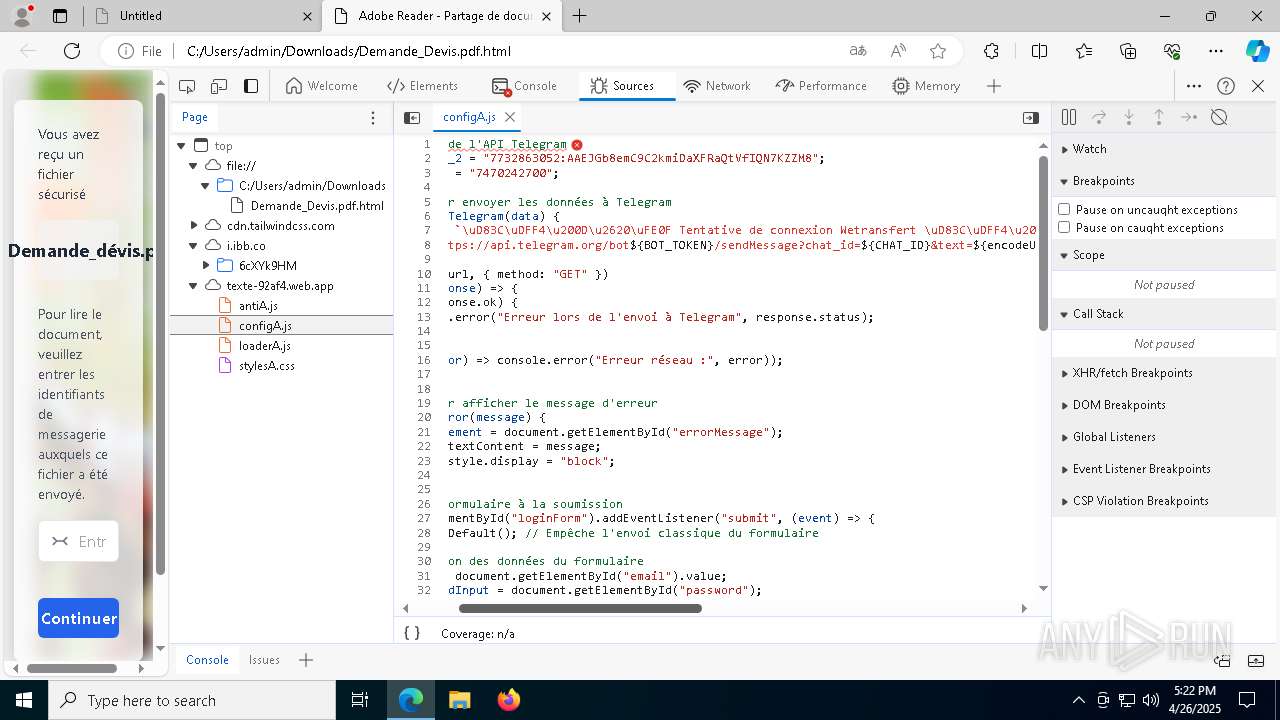Toggle the device emulation icon
This screenshot has width=1280, height=720.
tap(219, 86)
